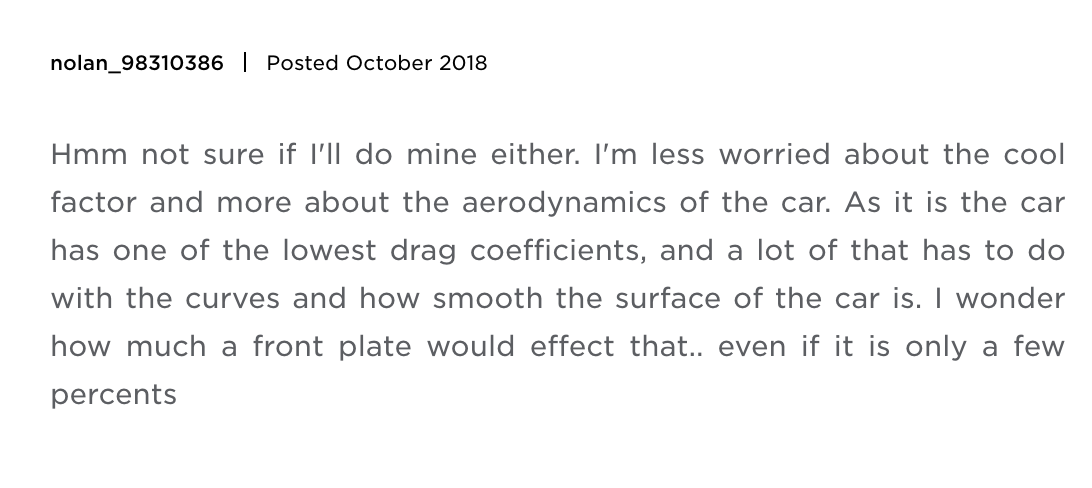Click the vertical separator after the username

point(245,63)
